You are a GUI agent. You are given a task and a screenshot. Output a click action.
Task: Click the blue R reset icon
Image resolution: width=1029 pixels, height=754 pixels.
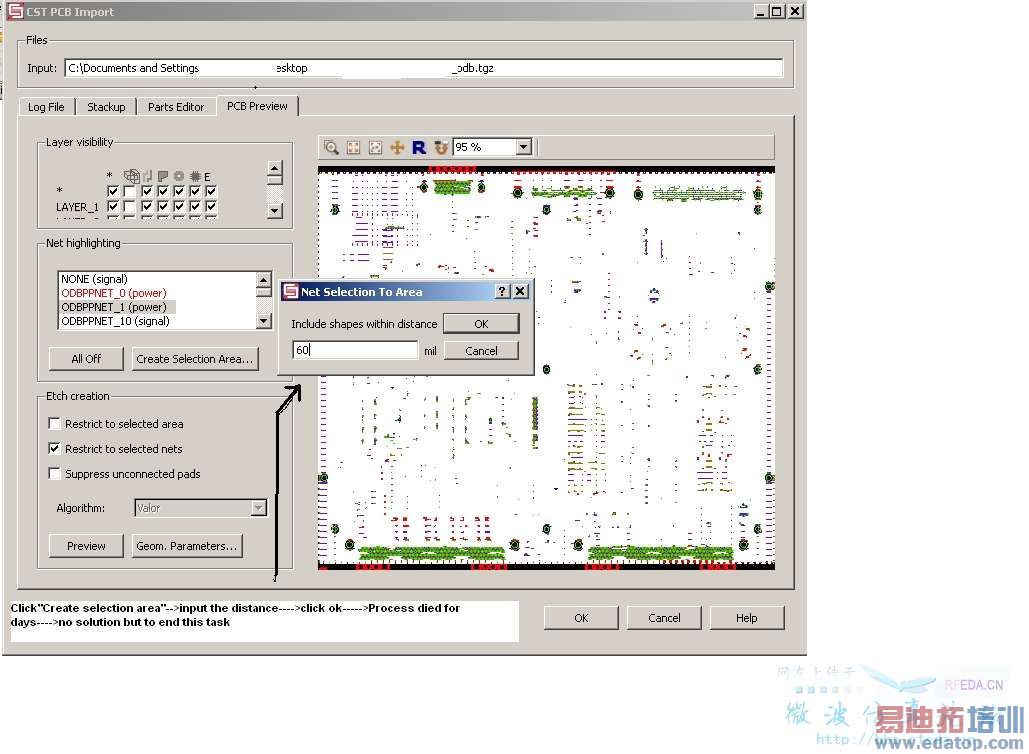point(419,148)
